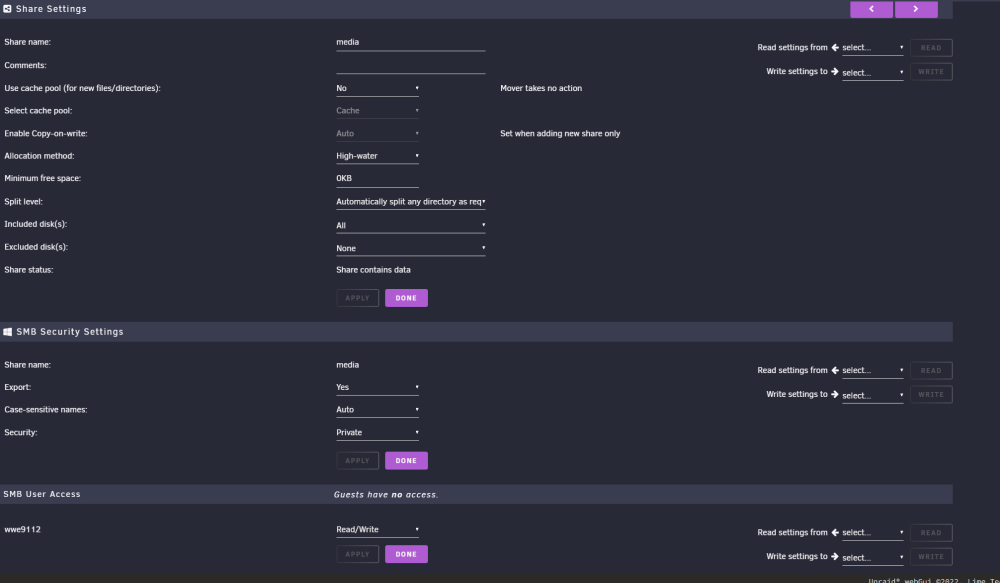The image size is (1000, 583).
Task: Click READ button in Share Settings section
Action: point(931,48)
